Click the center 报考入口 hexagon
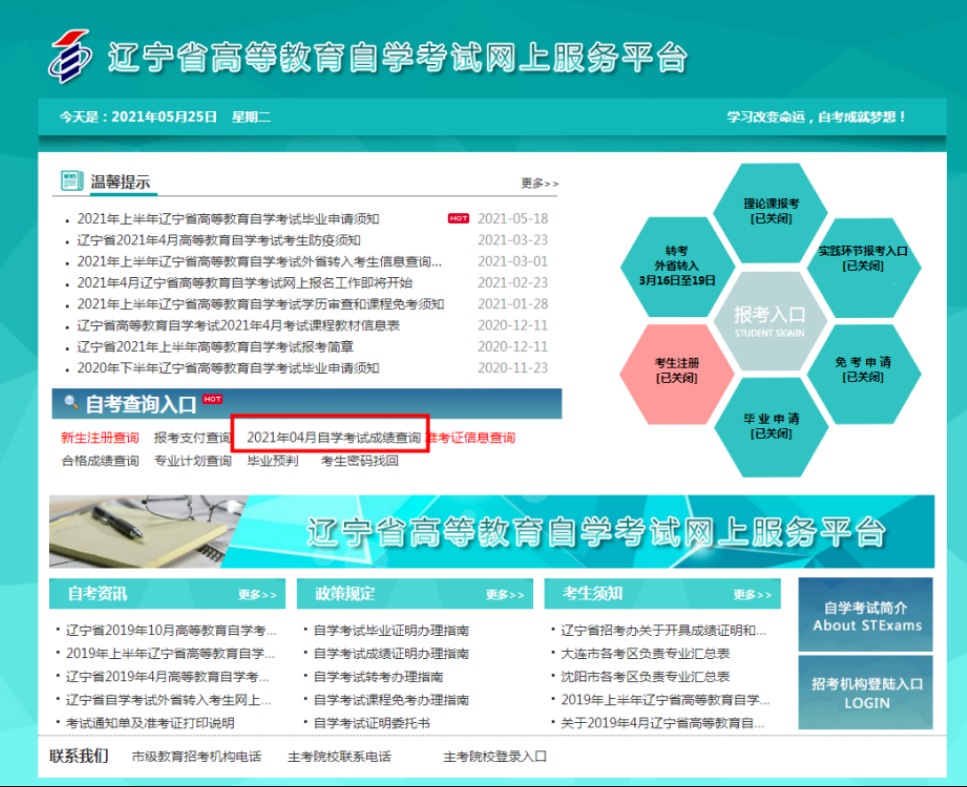This screenshot has width=967, height=787. coord(769,321)
